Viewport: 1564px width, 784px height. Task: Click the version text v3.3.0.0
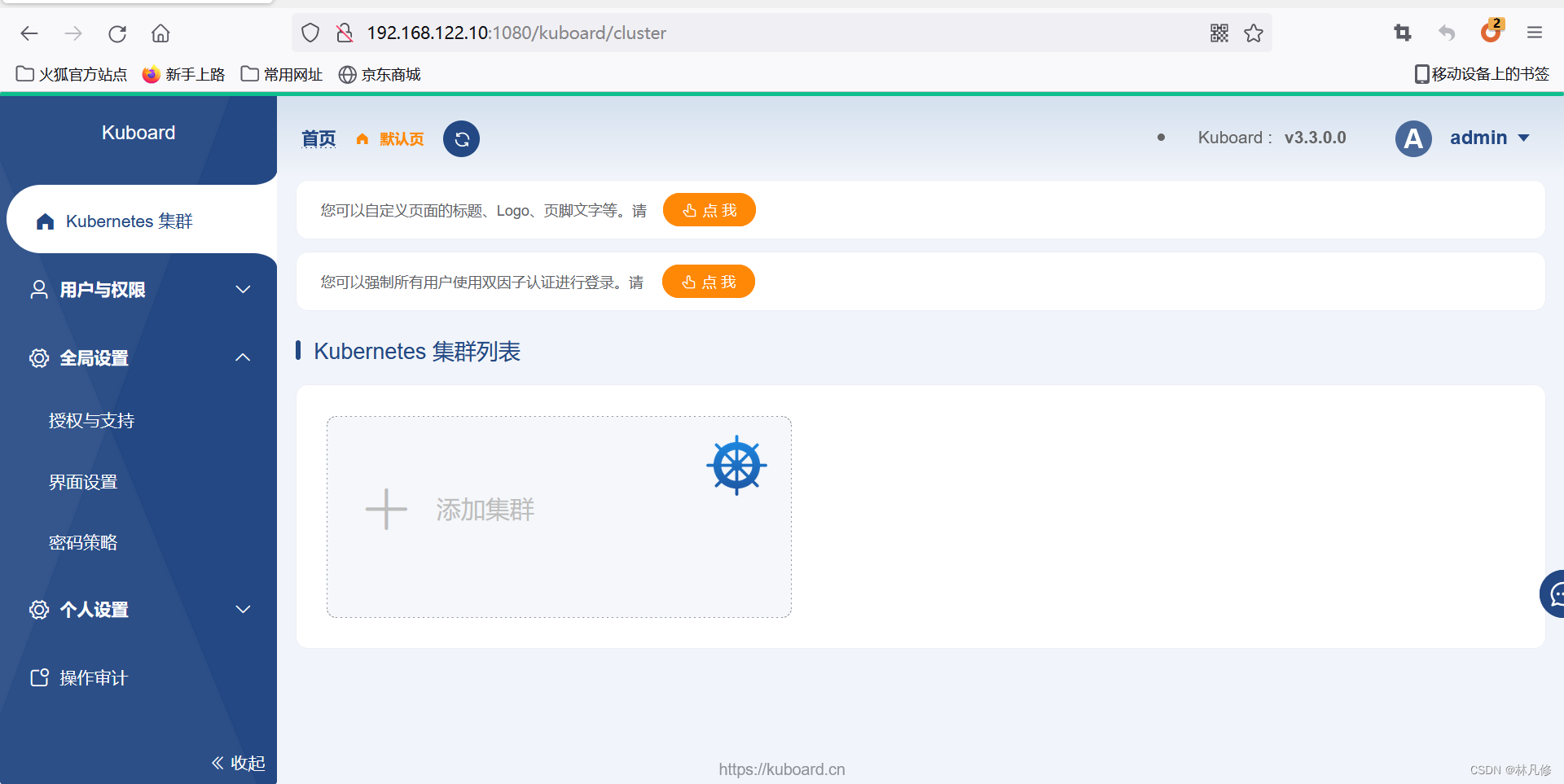[1316, 138]
